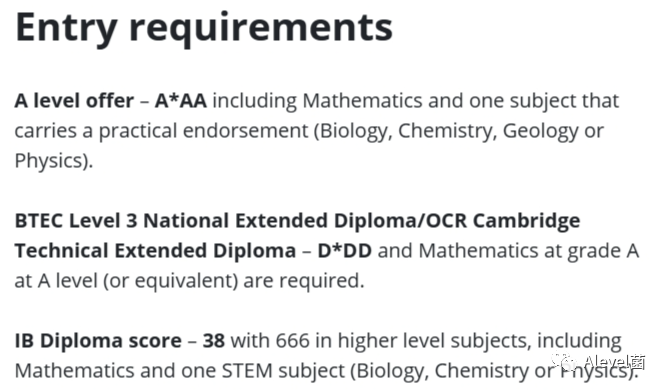Click the Entry requirements heading
The image size is (667, 391).
[x=204, y=28]
